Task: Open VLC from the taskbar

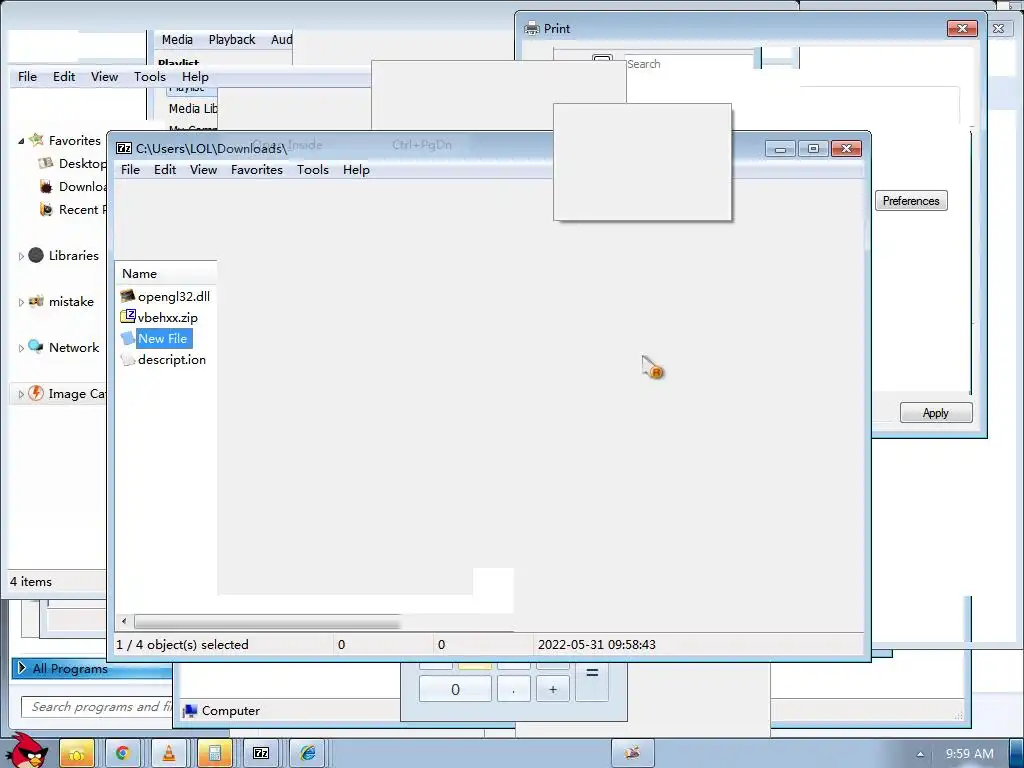Action: (x=168, y=754)
